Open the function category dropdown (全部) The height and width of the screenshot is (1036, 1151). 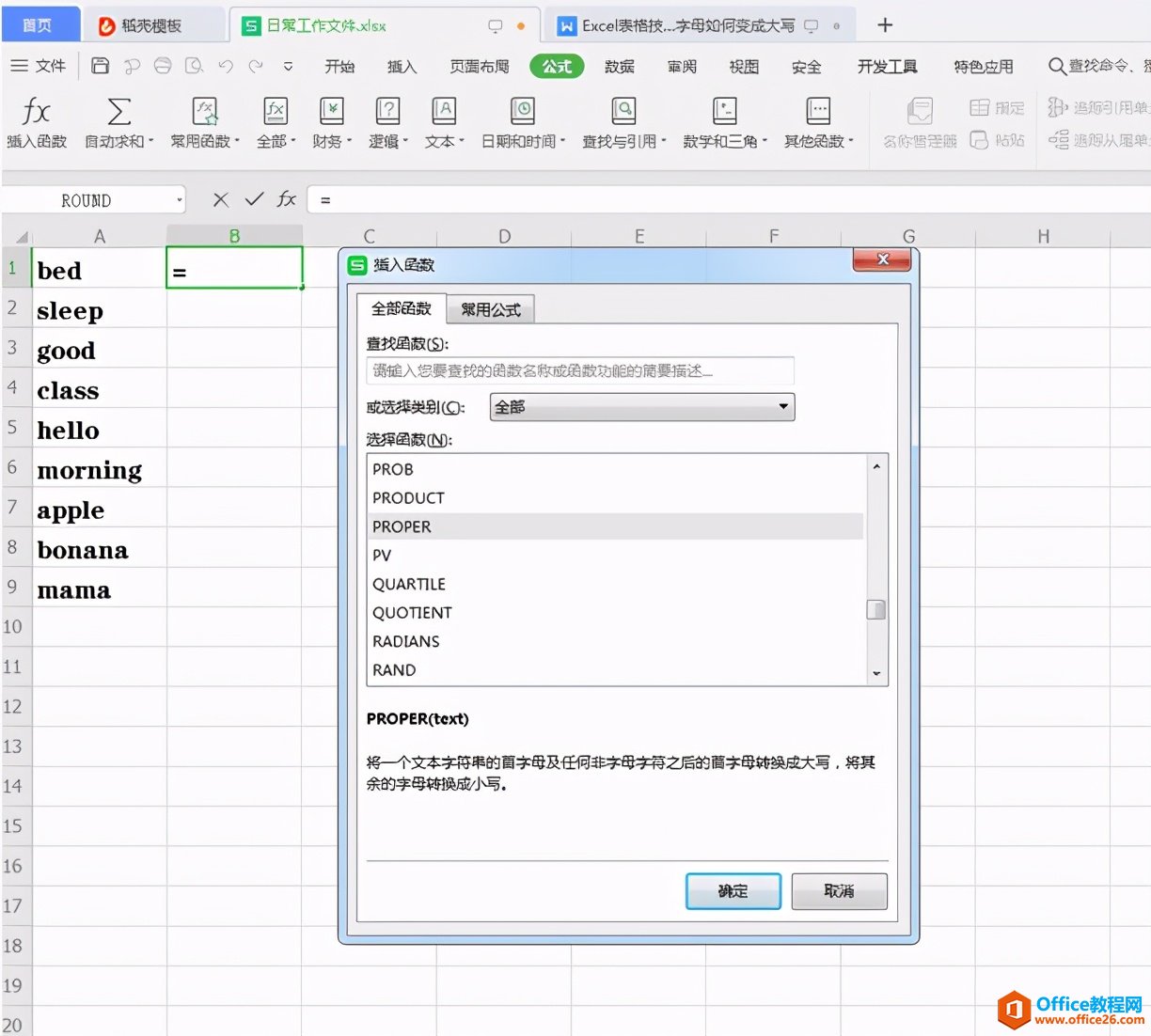coord(642,407)
